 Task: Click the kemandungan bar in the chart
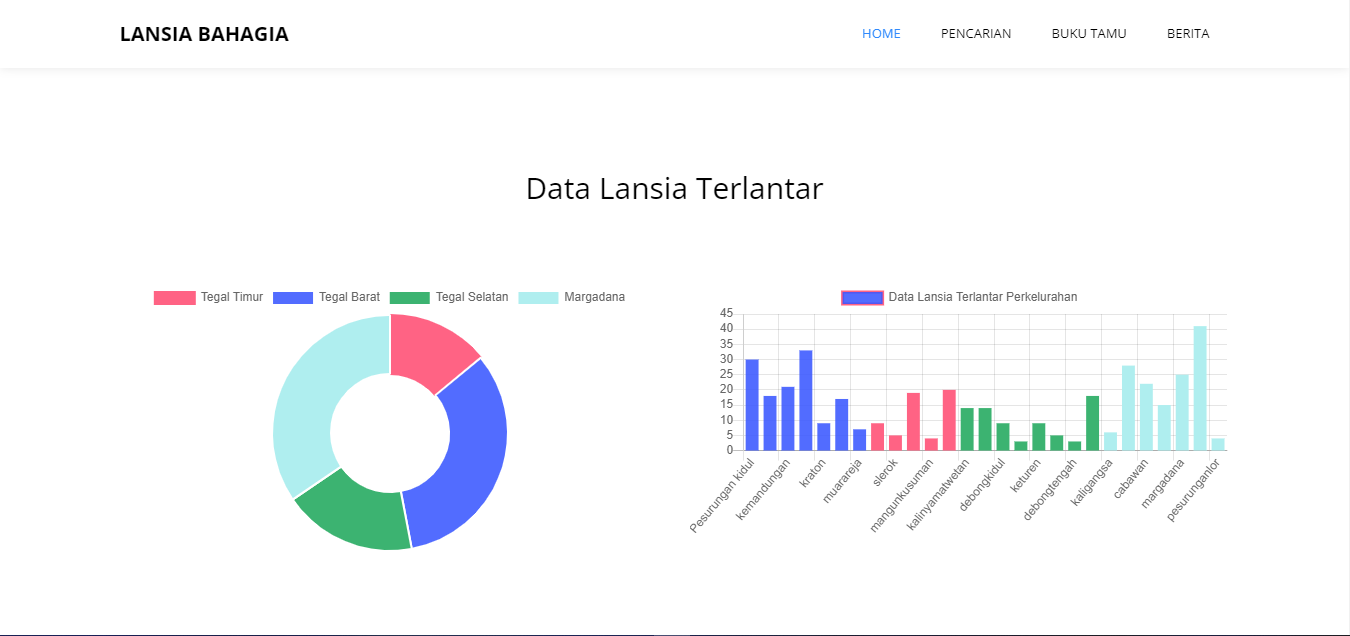tap(788, 418)
